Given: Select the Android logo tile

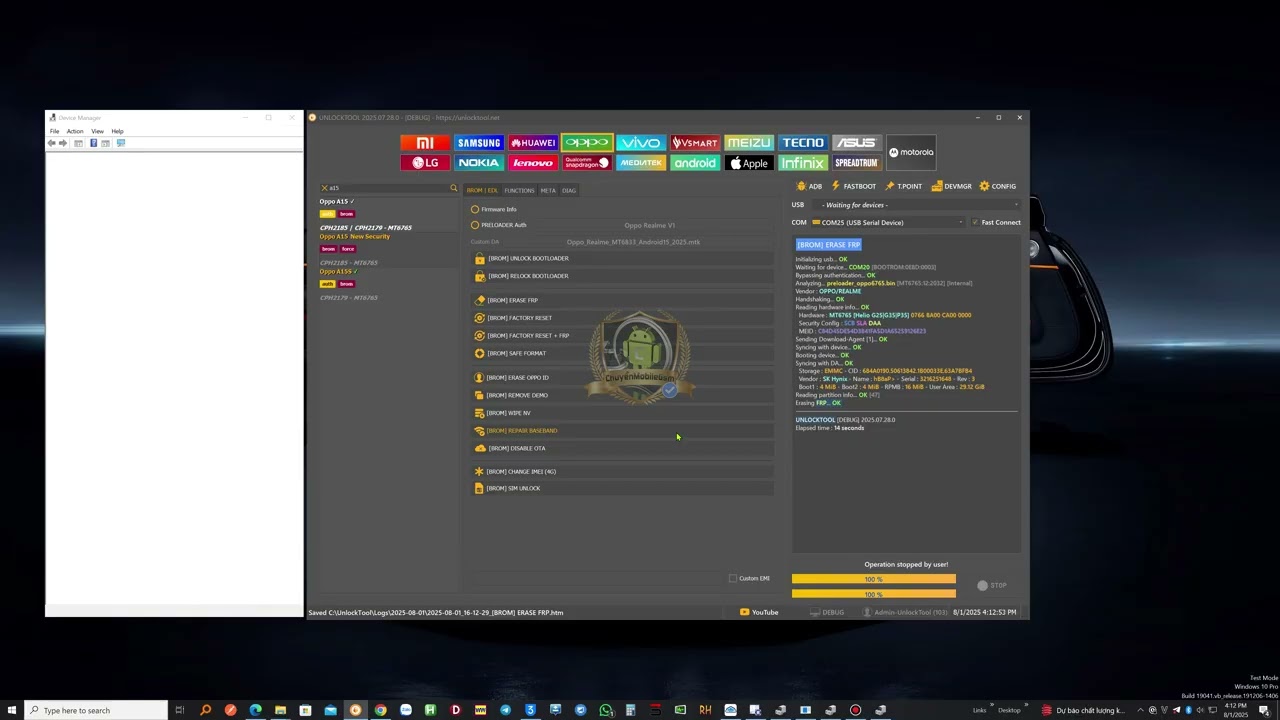Looking at the screenshot, I should pyautogui.click(x=695, y=163).
